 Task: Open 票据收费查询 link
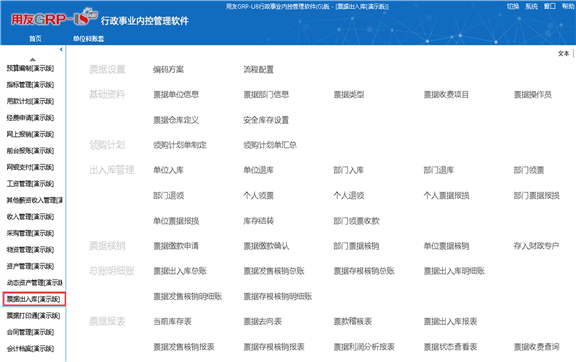tap(536, 347)
